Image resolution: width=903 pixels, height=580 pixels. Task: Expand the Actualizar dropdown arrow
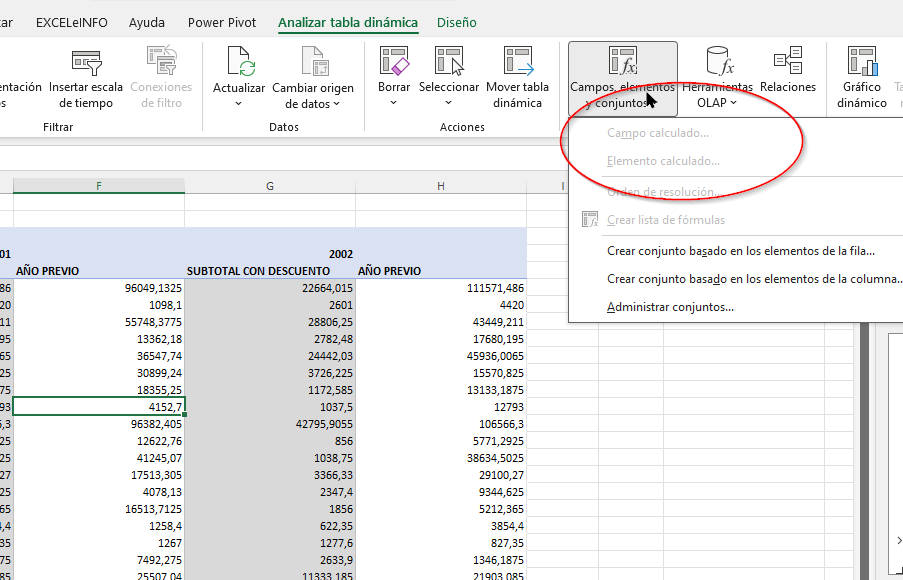(239, 104)
